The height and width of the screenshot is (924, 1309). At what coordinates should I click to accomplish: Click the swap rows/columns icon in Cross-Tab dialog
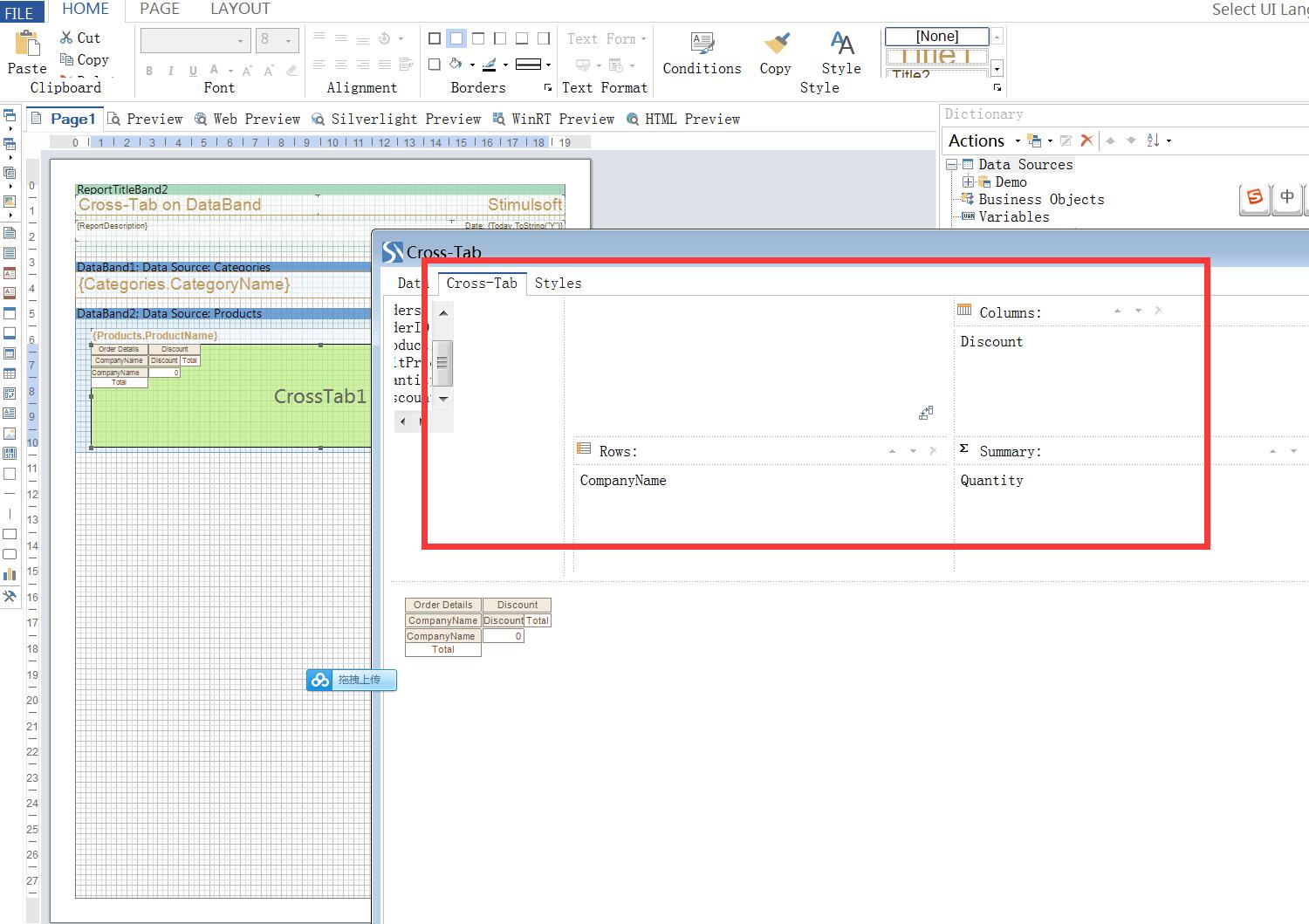(x=926, y=413)
